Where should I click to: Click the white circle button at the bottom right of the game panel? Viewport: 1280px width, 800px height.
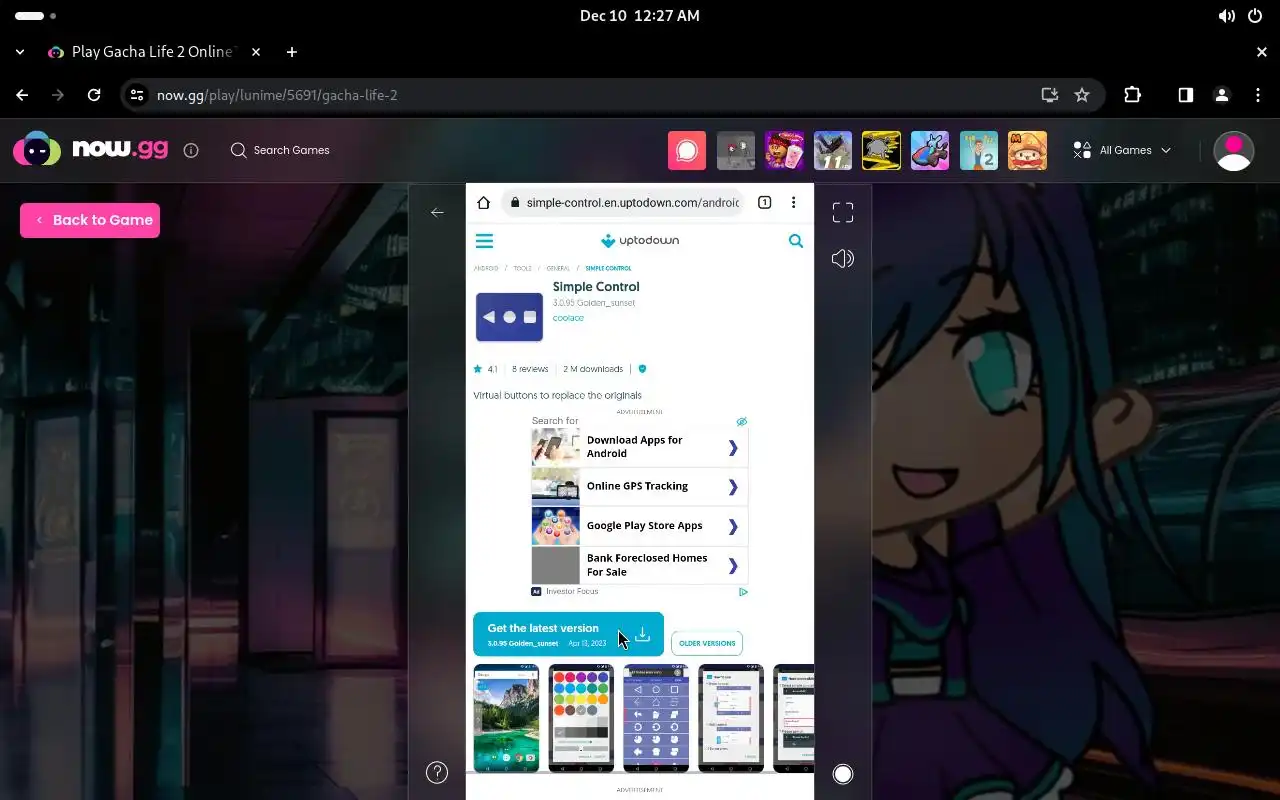click(x=843, y=773)
